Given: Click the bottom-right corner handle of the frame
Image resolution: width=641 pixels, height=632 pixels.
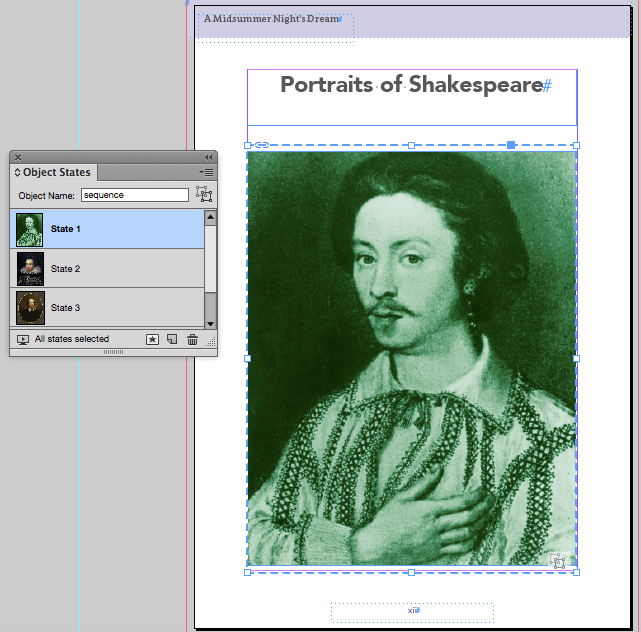Looking at the screenshot, I should click(x=576, y=572).
